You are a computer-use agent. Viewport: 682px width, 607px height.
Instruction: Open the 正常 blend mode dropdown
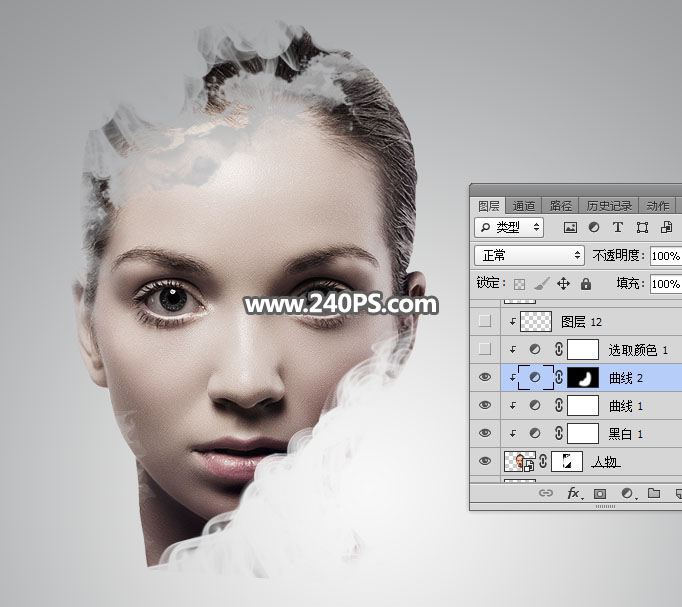(528, 256)
